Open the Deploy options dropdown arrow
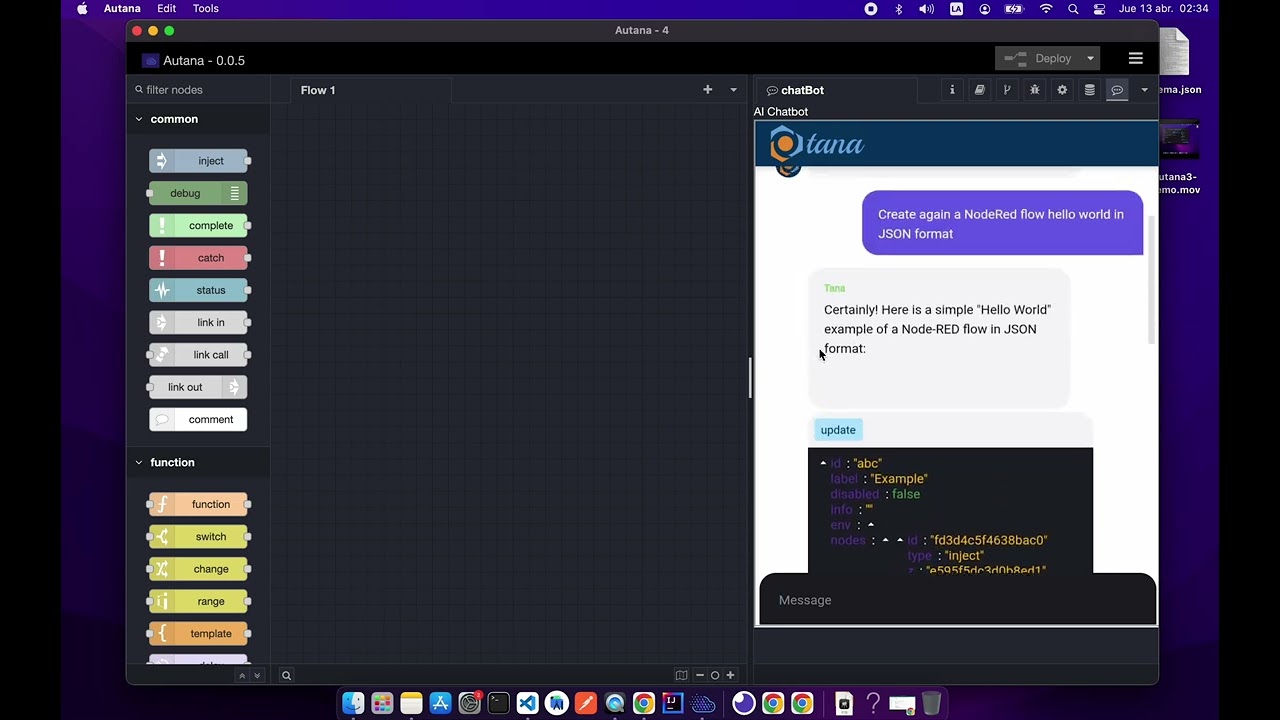 point(1090,59)
